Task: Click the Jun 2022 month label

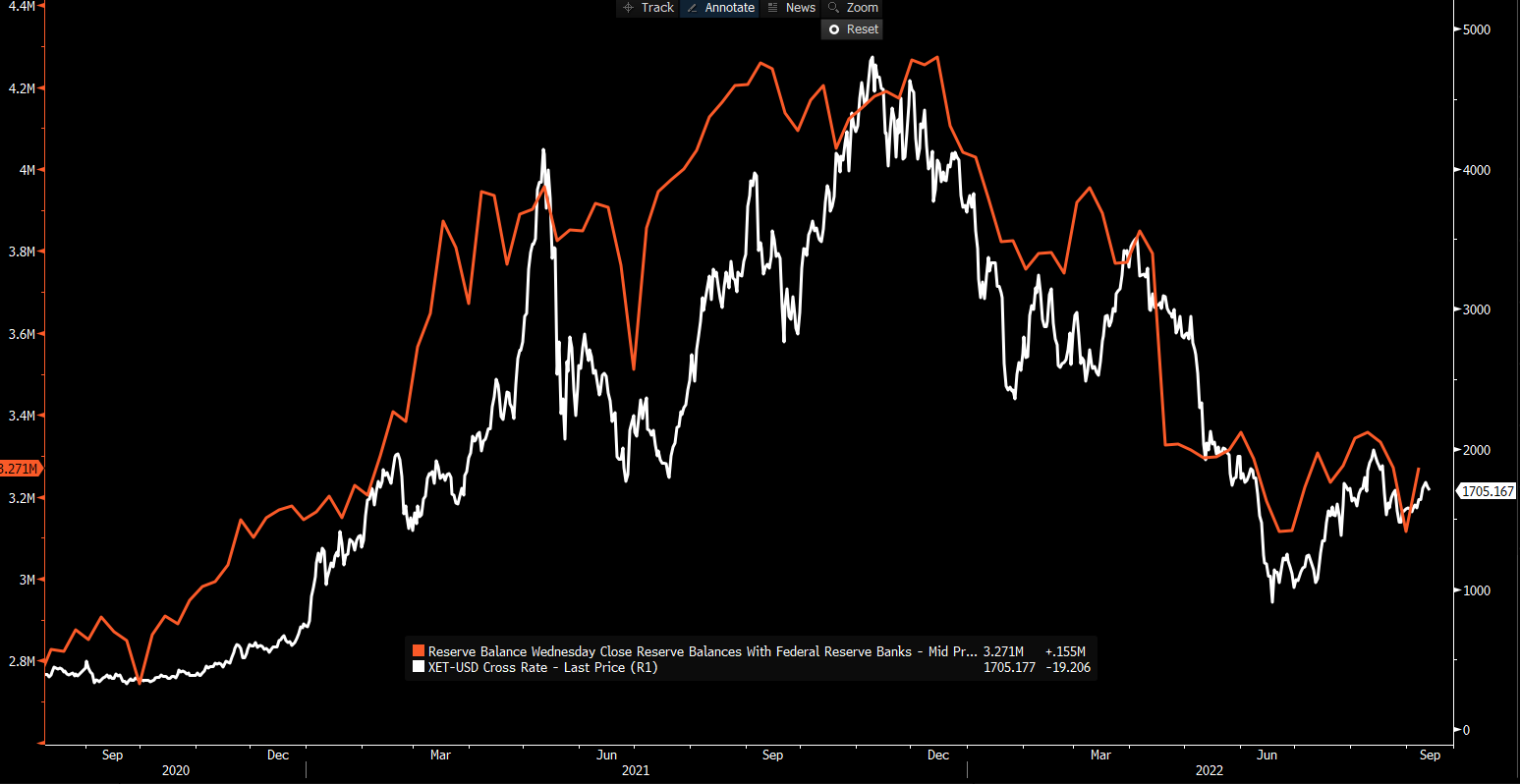Action: [1267, 755]
